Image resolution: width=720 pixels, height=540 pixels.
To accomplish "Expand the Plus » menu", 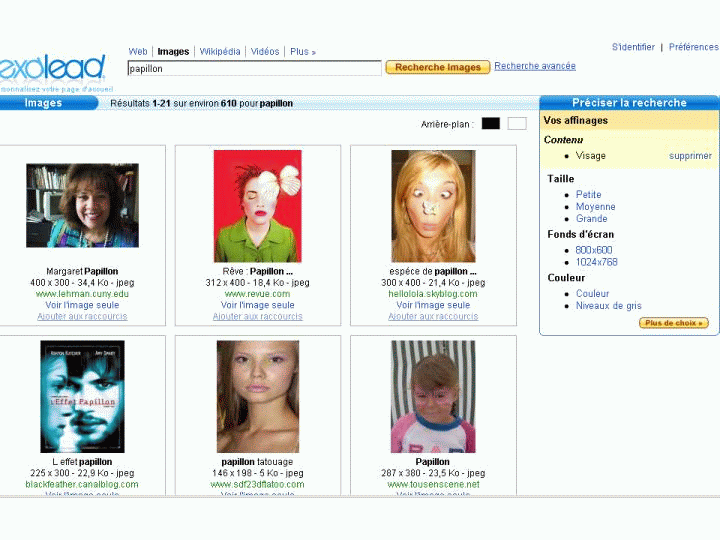I will pos(303,52).
